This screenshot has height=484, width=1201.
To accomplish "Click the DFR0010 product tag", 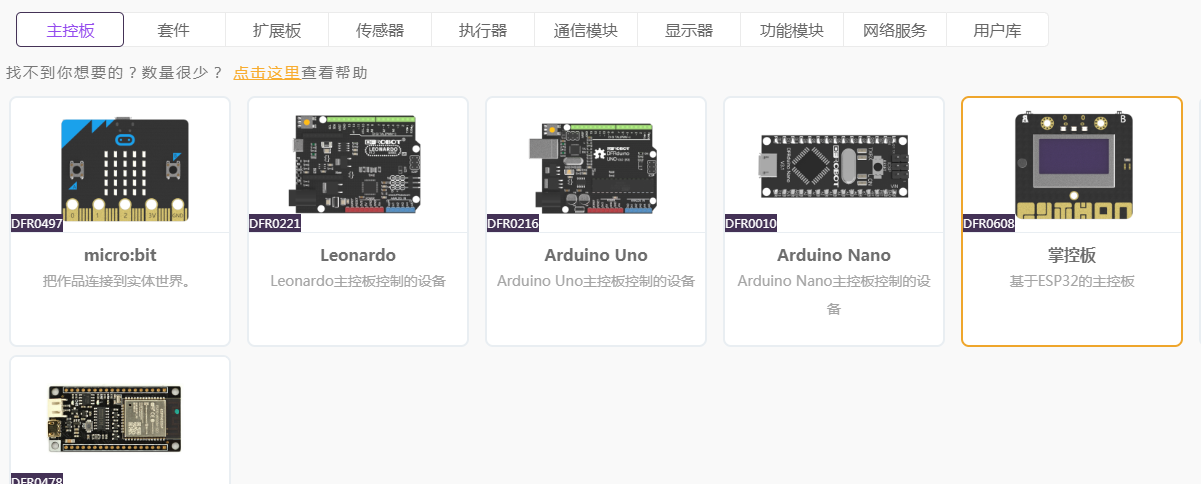I will (751, 224).
